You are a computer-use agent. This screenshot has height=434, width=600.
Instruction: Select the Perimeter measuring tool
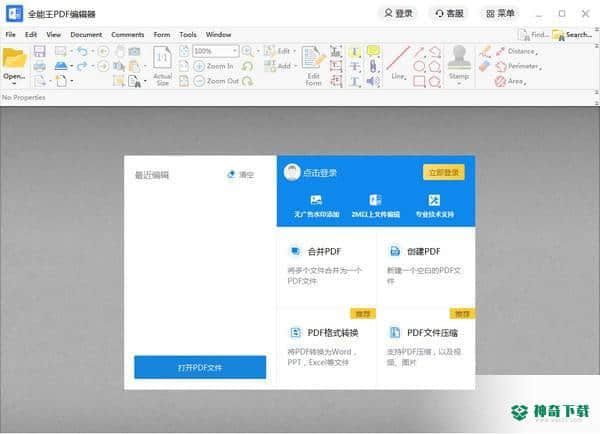(x=517, y=67)
